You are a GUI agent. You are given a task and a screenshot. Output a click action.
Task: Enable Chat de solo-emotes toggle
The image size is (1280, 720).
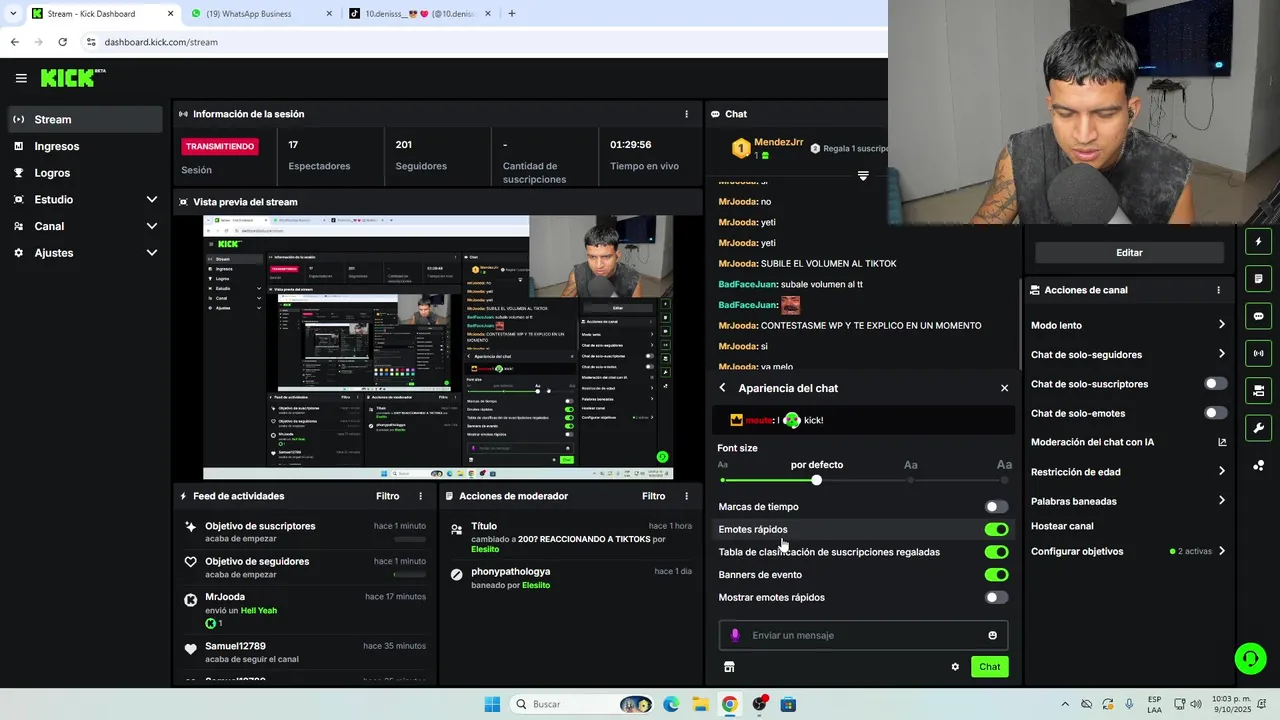point(1215,413)
